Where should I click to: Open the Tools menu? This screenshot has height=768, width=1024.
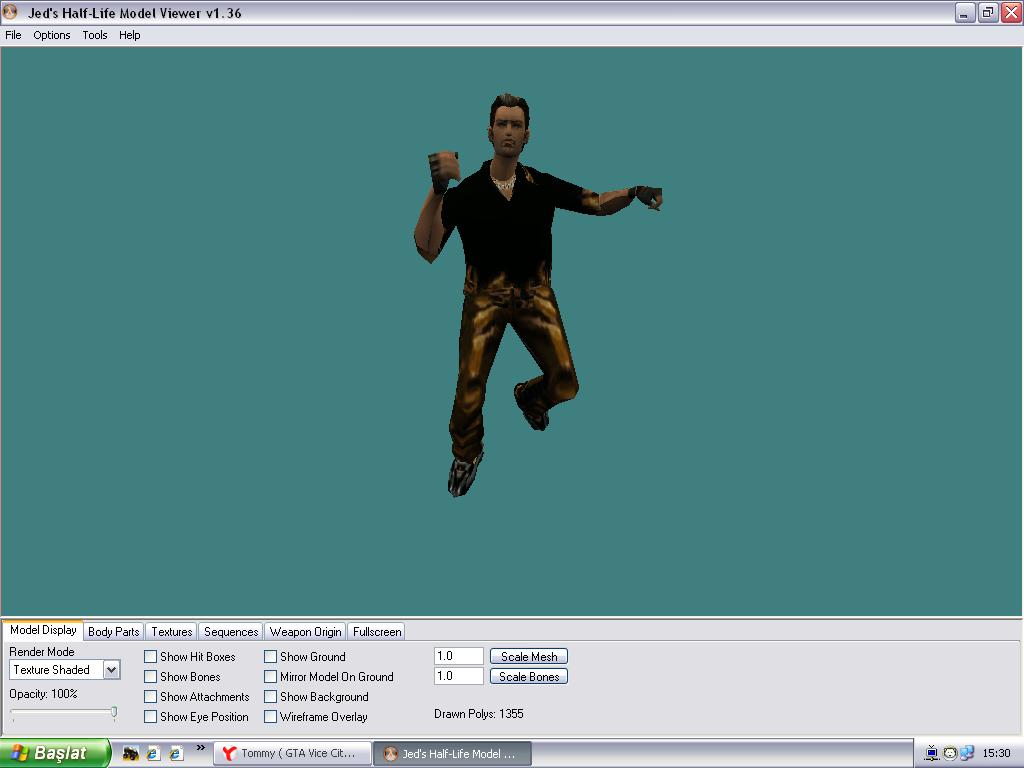tap(95, 35)
